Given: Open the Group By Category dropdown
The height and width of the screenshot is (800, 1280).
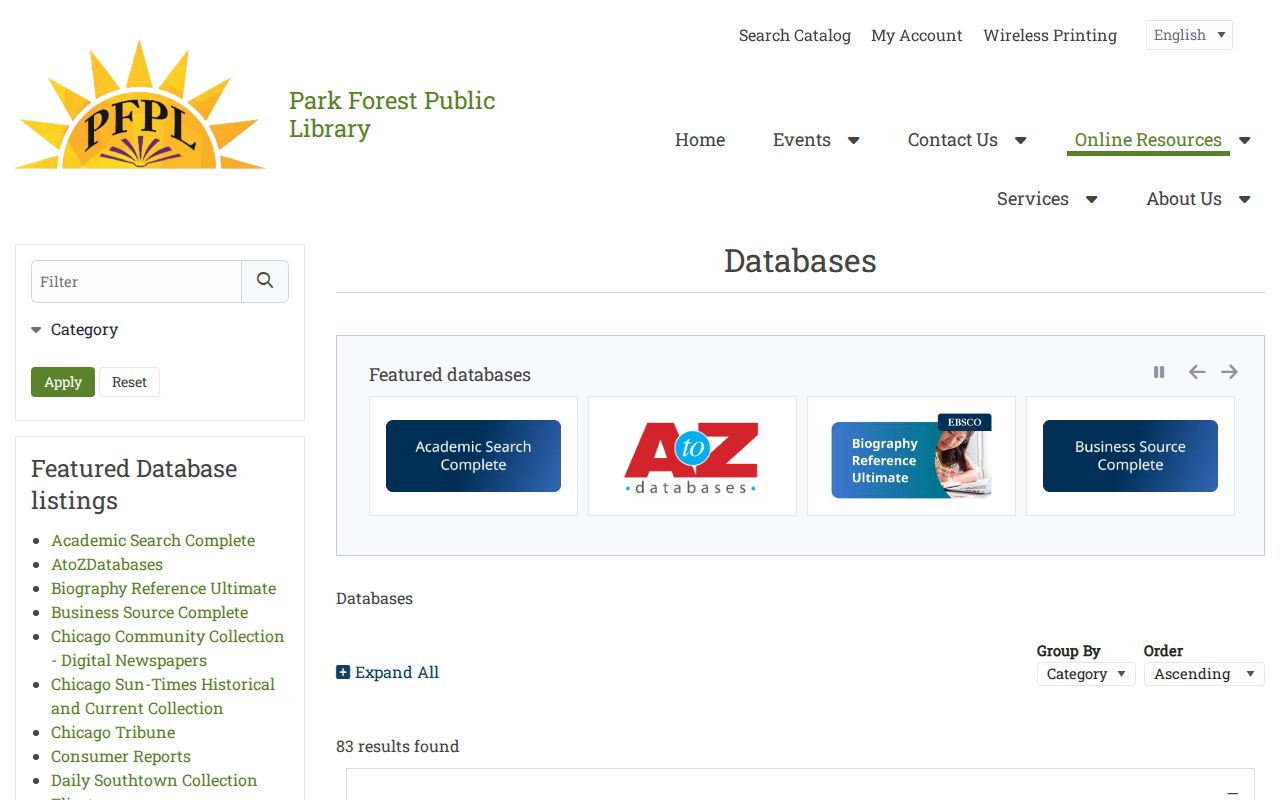Looking at the screenshot, I should [x=1086, y=674].
